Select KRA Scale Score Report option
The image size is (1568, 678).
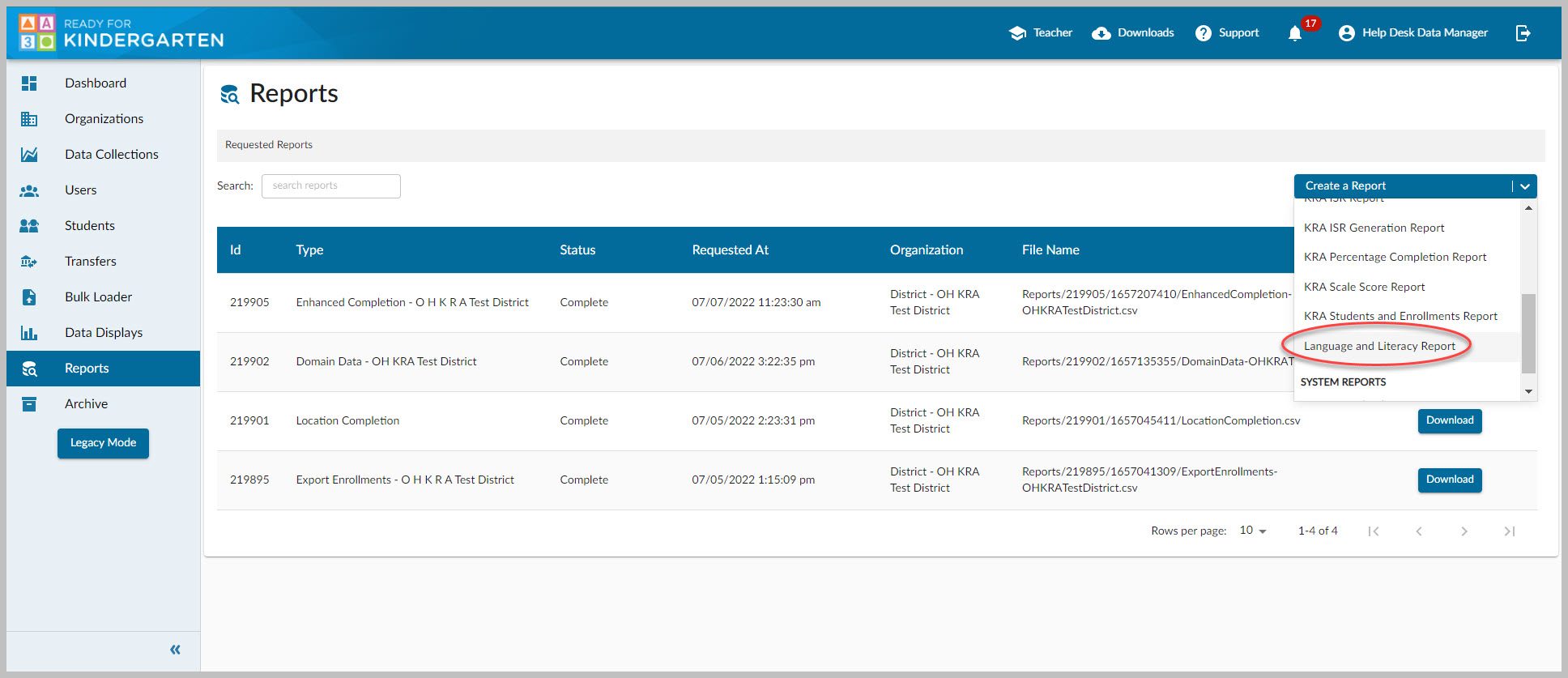pos(1408,287)
